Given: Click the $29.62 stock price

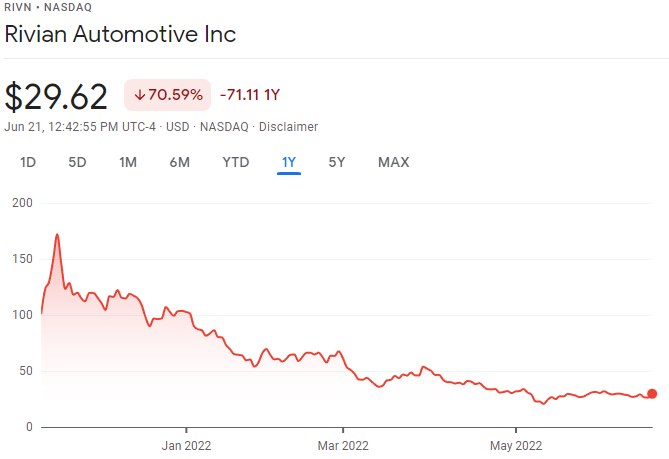Looking at the screenshot, I should pos(56,96).
